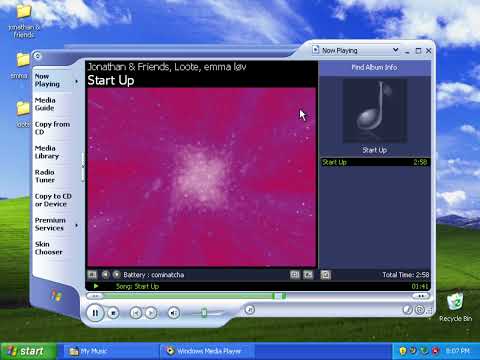This screenshot has width=480, height=360.
Task: Click the taskbar collapse handle on sidebar
Action: [83, 167]
